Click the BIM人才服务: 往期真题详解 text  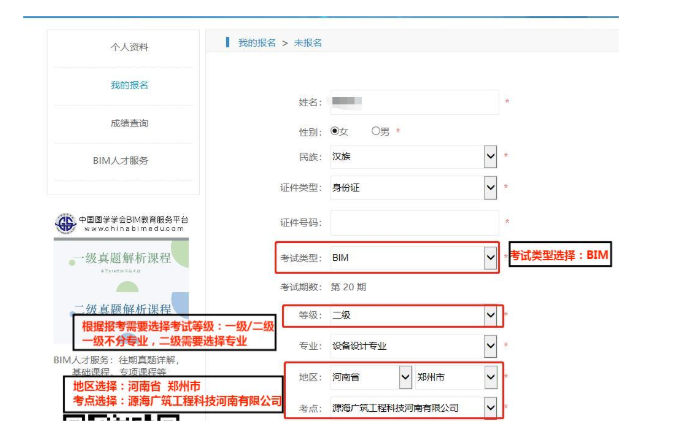click(117, 360)
